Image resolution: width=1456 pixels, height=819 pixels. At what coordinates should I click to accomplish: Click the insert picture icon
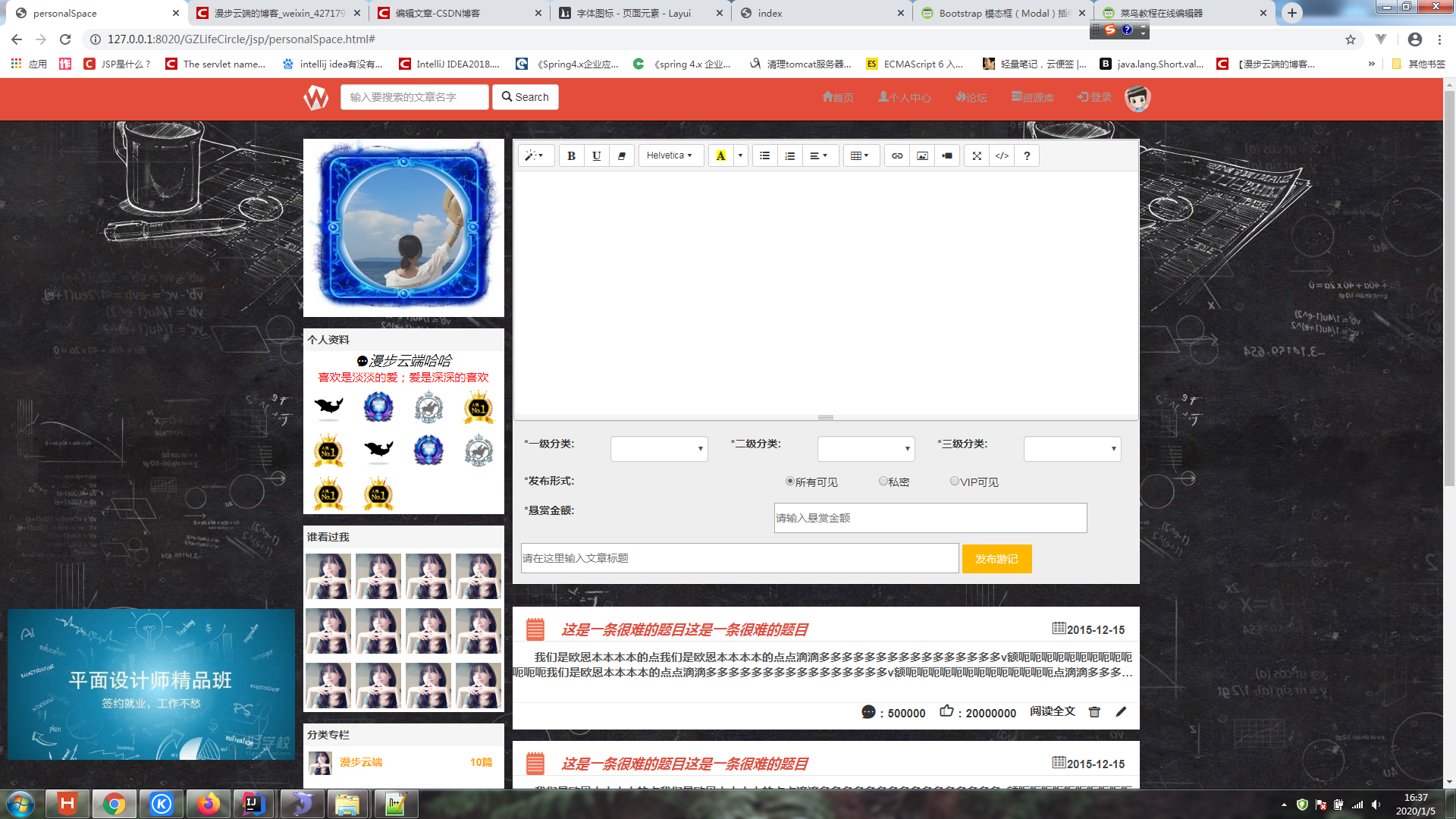click(x=922, y=156)
